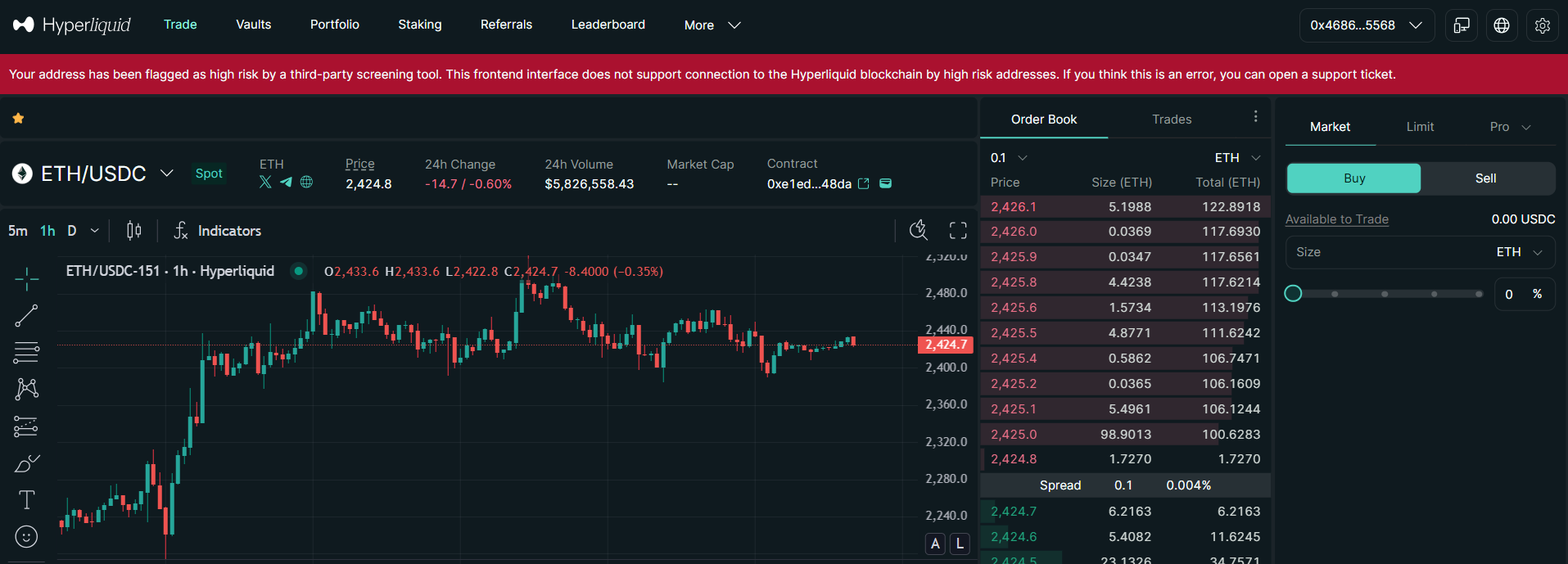Click the ask price 2,425.0 row
The height and width of the screenshot is (564, 1568).
click(x=1125, y=434)
